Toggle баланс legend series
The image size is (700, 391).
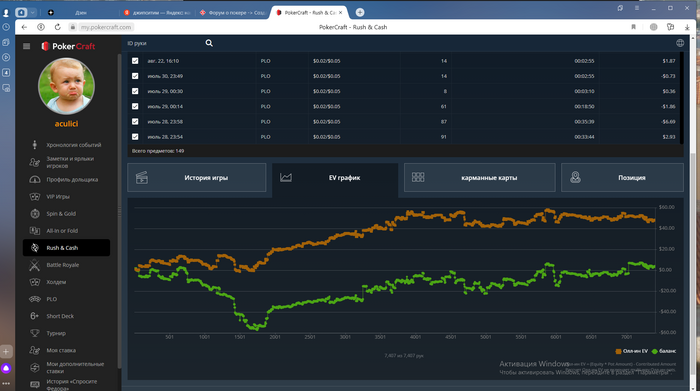coord(664,351)
